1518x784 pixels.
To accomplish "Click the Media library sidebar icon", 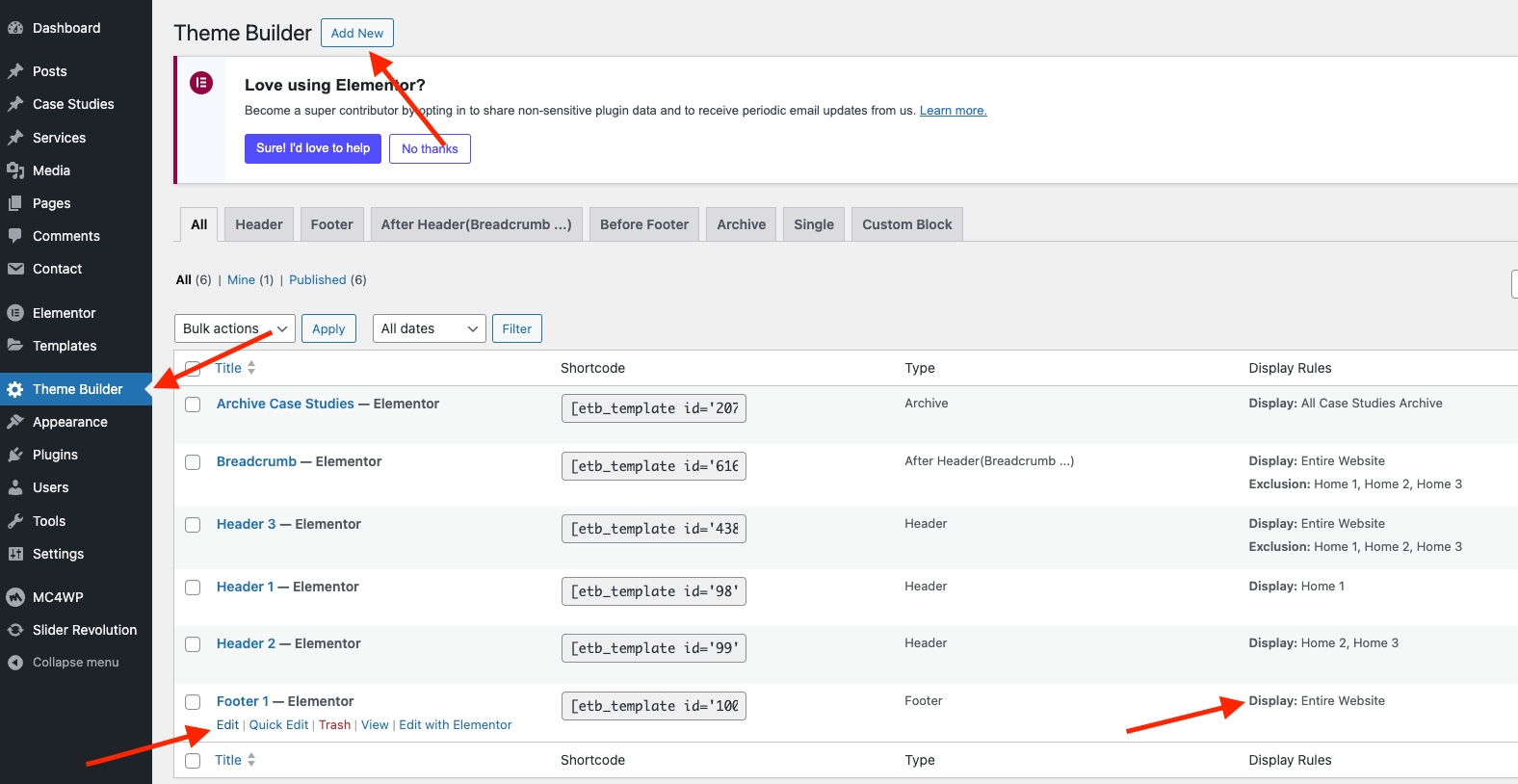I will (15, 170).
